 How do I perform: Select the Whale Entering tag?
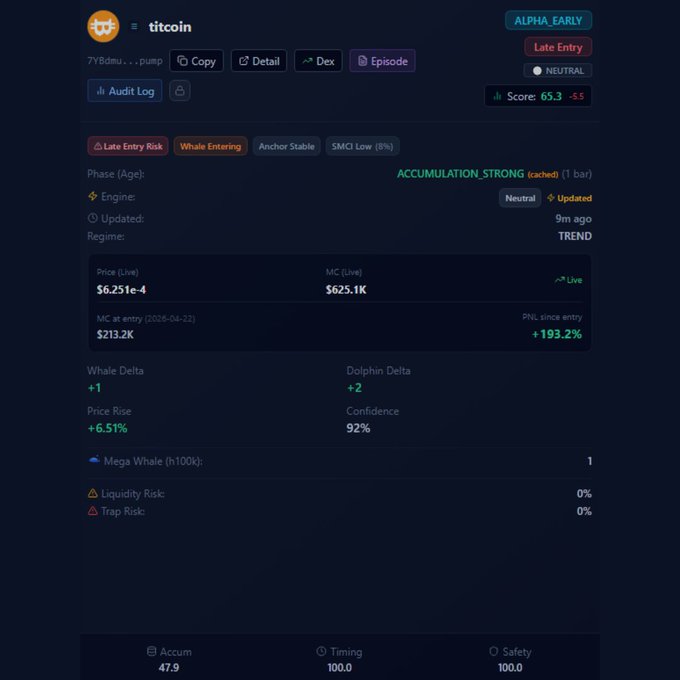click(210, 146)
